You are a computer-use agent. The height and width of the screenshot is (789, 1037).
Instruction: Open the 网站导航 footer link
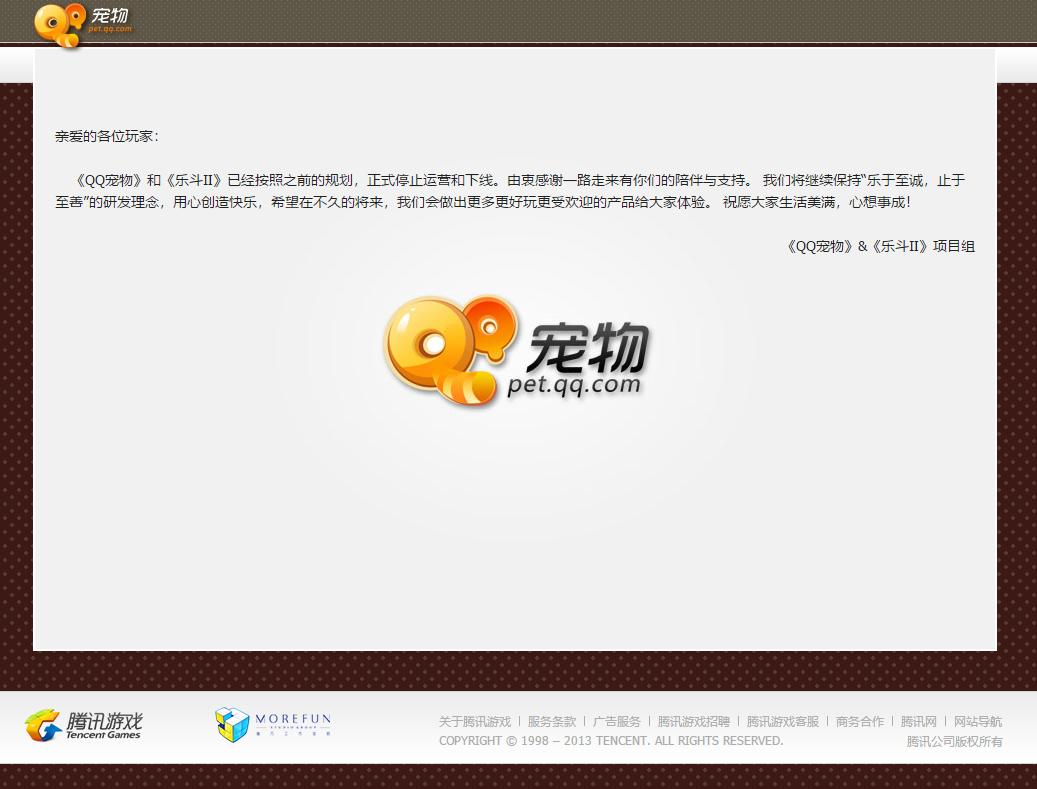[x=977, y=722]
